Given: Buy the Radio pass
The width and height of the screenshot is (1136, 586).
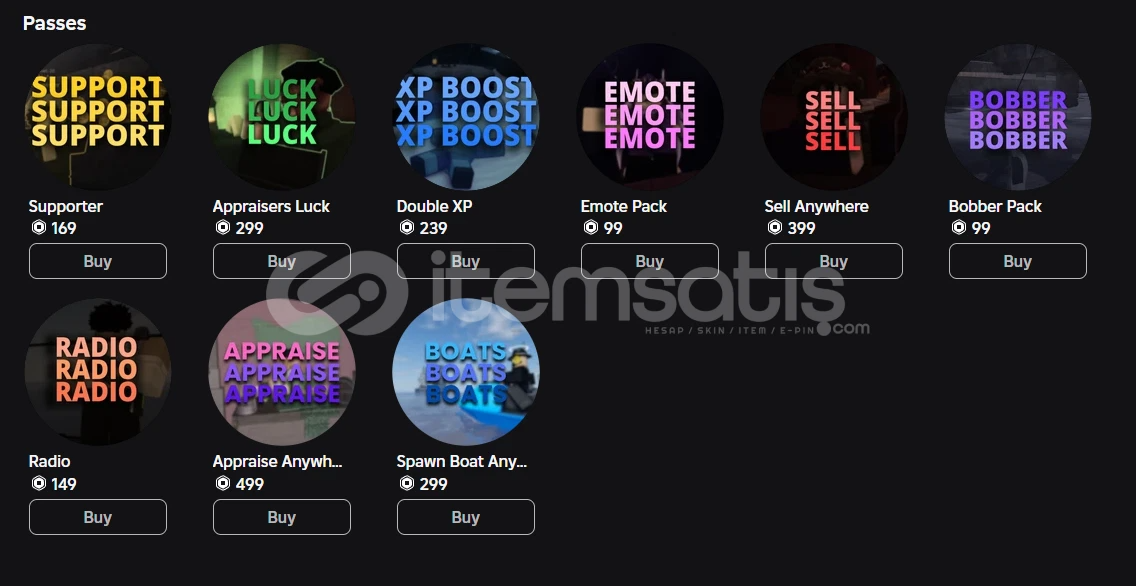Looking at the screenshot, I should tap(98, 516).
